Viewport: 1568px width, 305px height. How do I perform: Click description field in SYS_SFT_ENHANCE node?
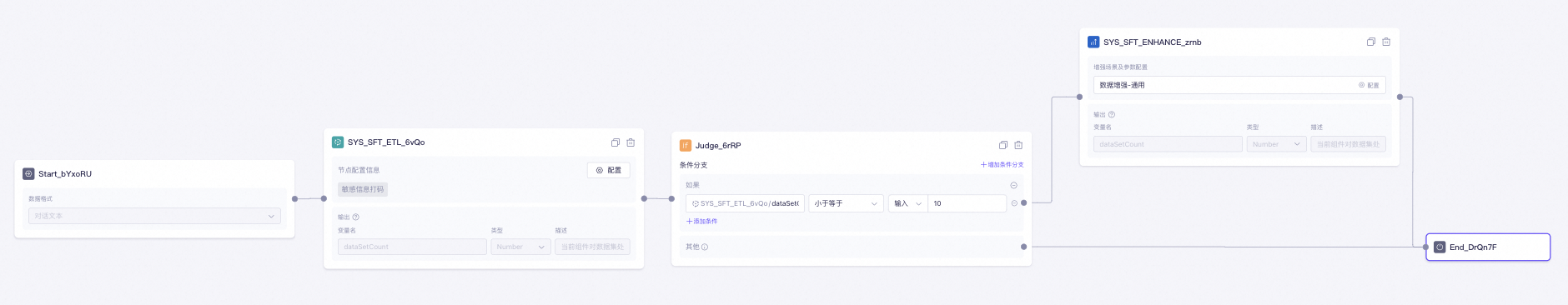tap(1348, 144)
